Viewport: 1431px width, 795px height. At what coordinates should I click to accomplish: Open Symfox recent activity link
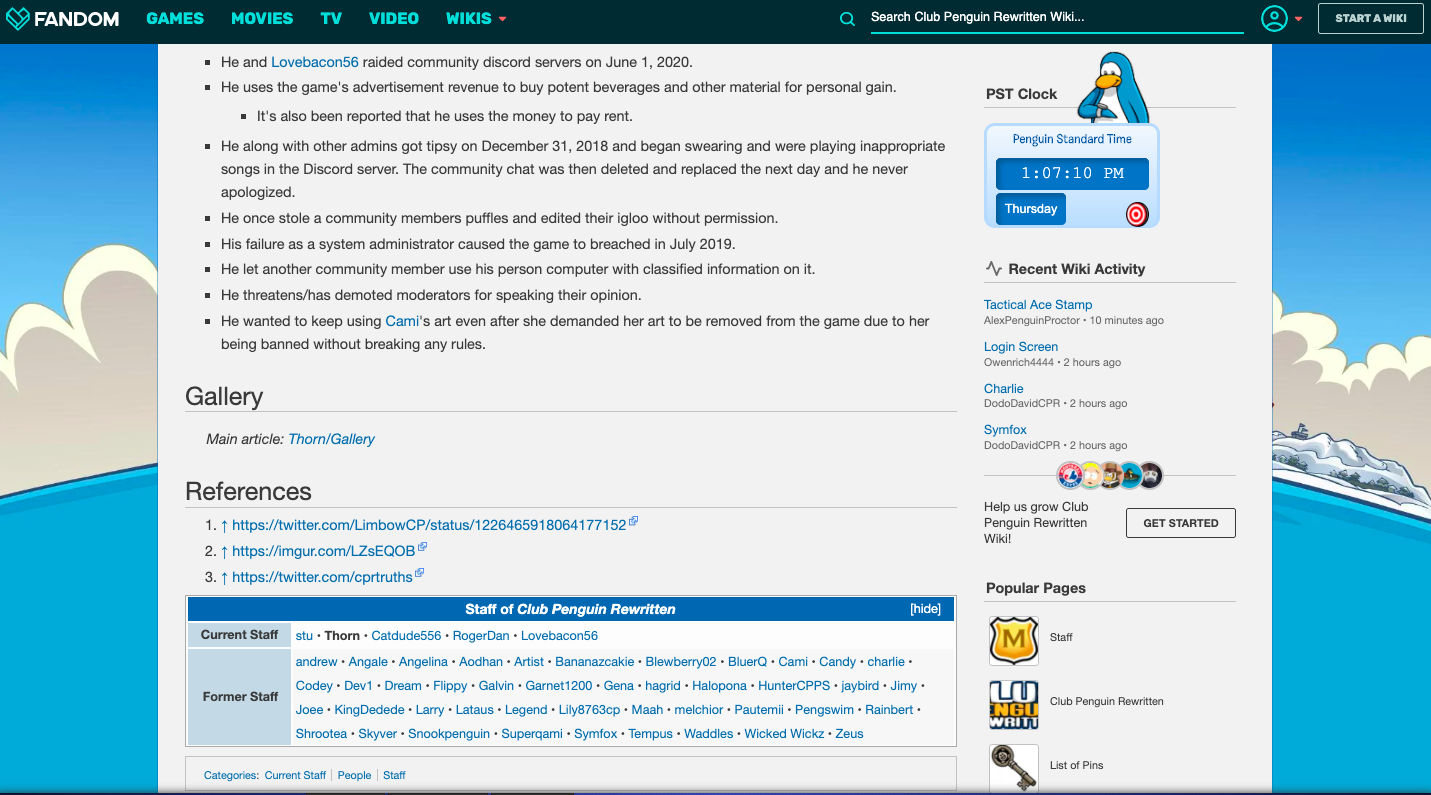point(1005,430)
